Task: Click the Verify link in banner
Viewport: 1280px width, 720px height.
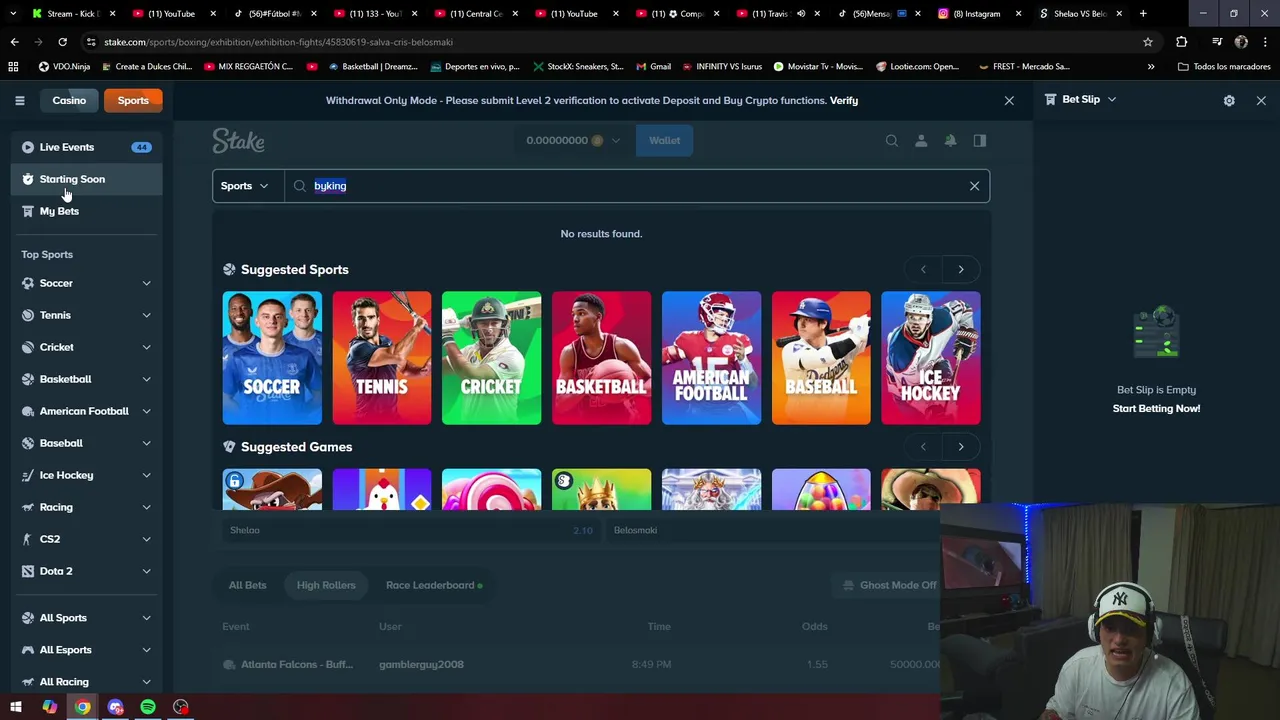Action: coord(844,100)
